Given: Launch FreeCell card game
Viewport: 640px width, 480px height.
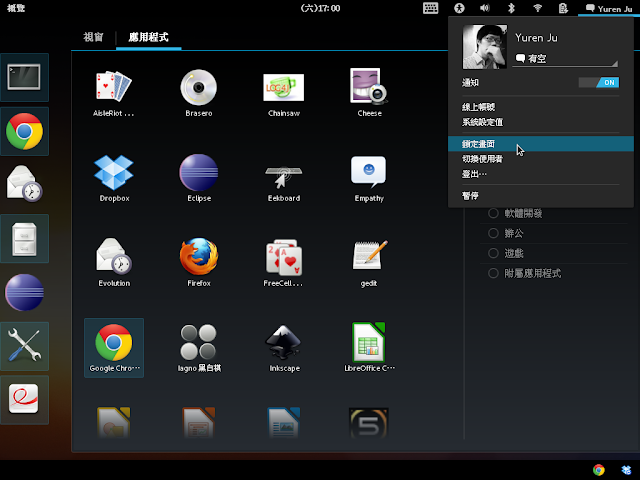Looking at the screenshot, I should 284,263.
